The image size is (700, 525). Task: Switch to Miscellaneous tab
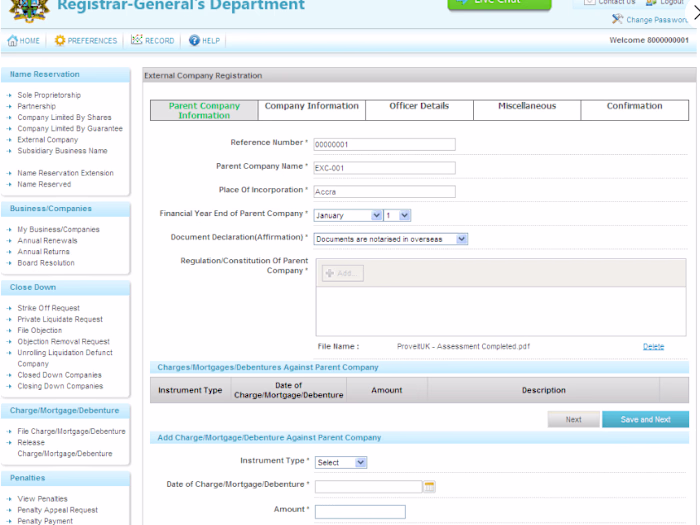coord(527,110)
